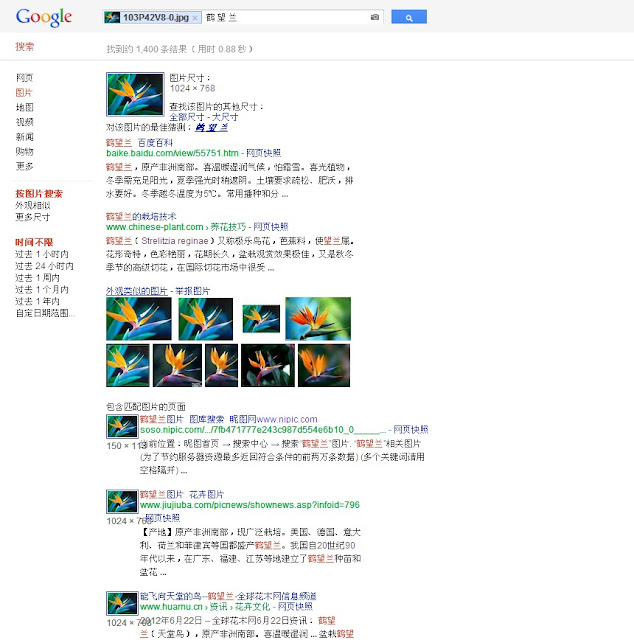The image size is (634, 640).
Task: Open the last thumbnail in second similar images row
Action: click(325, 365)
